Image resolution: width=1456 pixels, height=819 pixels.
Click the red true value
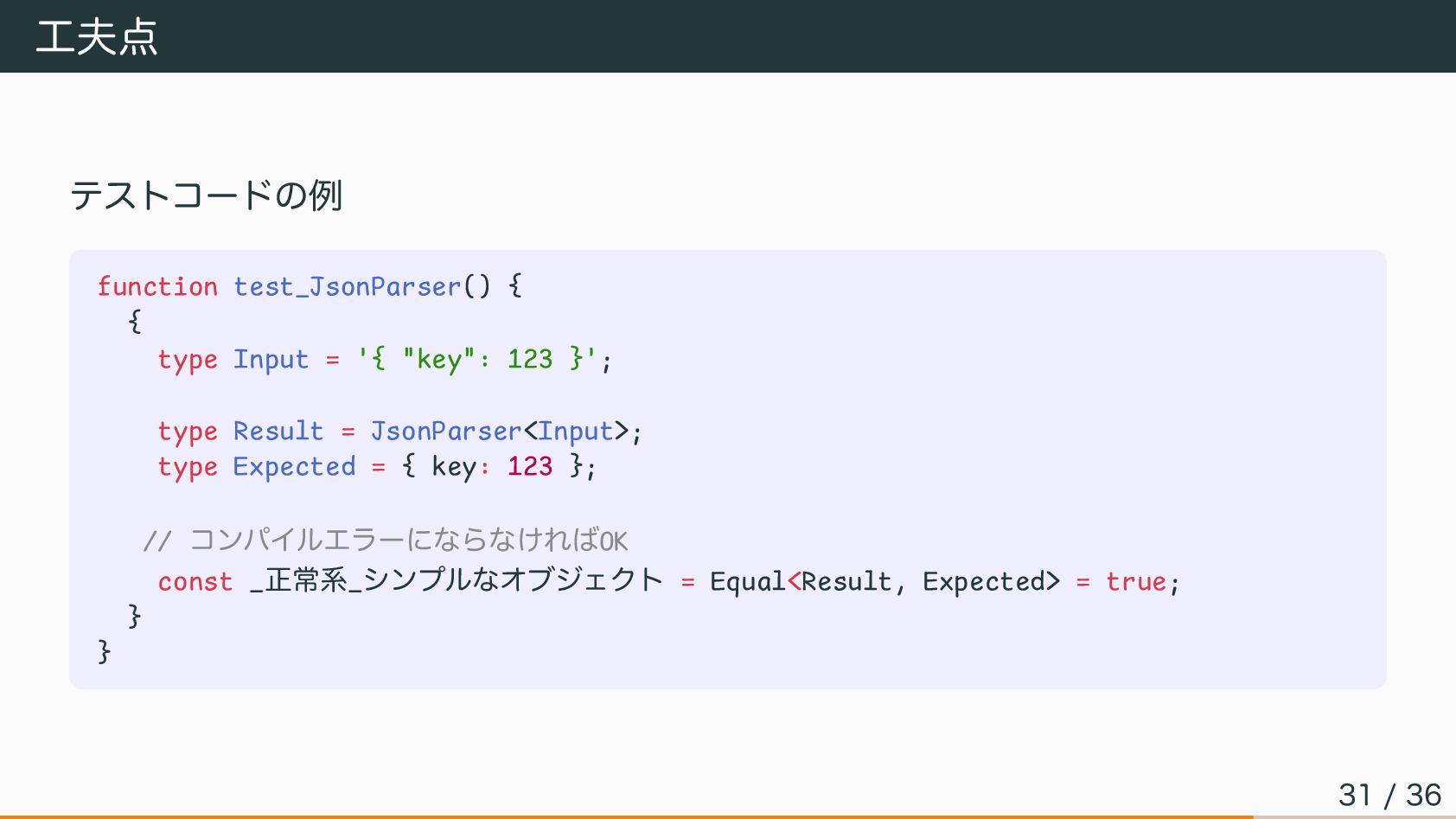[1136, 581]
